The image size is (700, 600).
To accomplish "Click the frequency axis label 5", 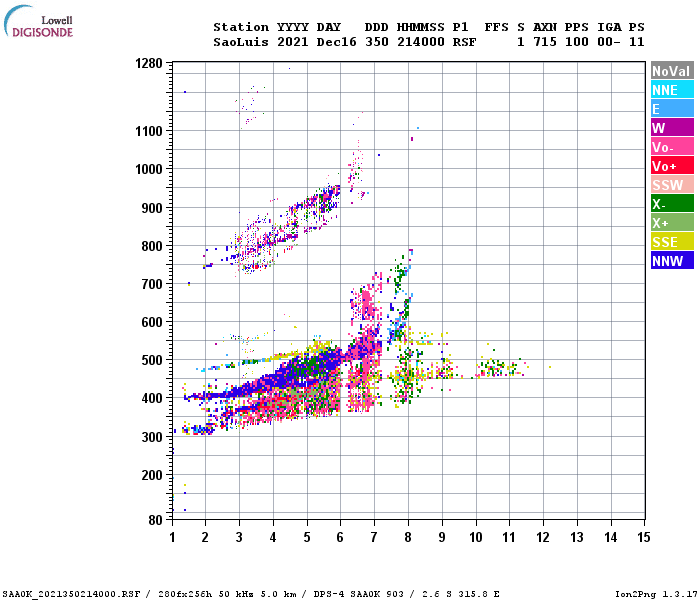I will pyautogui.click(x=307, y=537).
